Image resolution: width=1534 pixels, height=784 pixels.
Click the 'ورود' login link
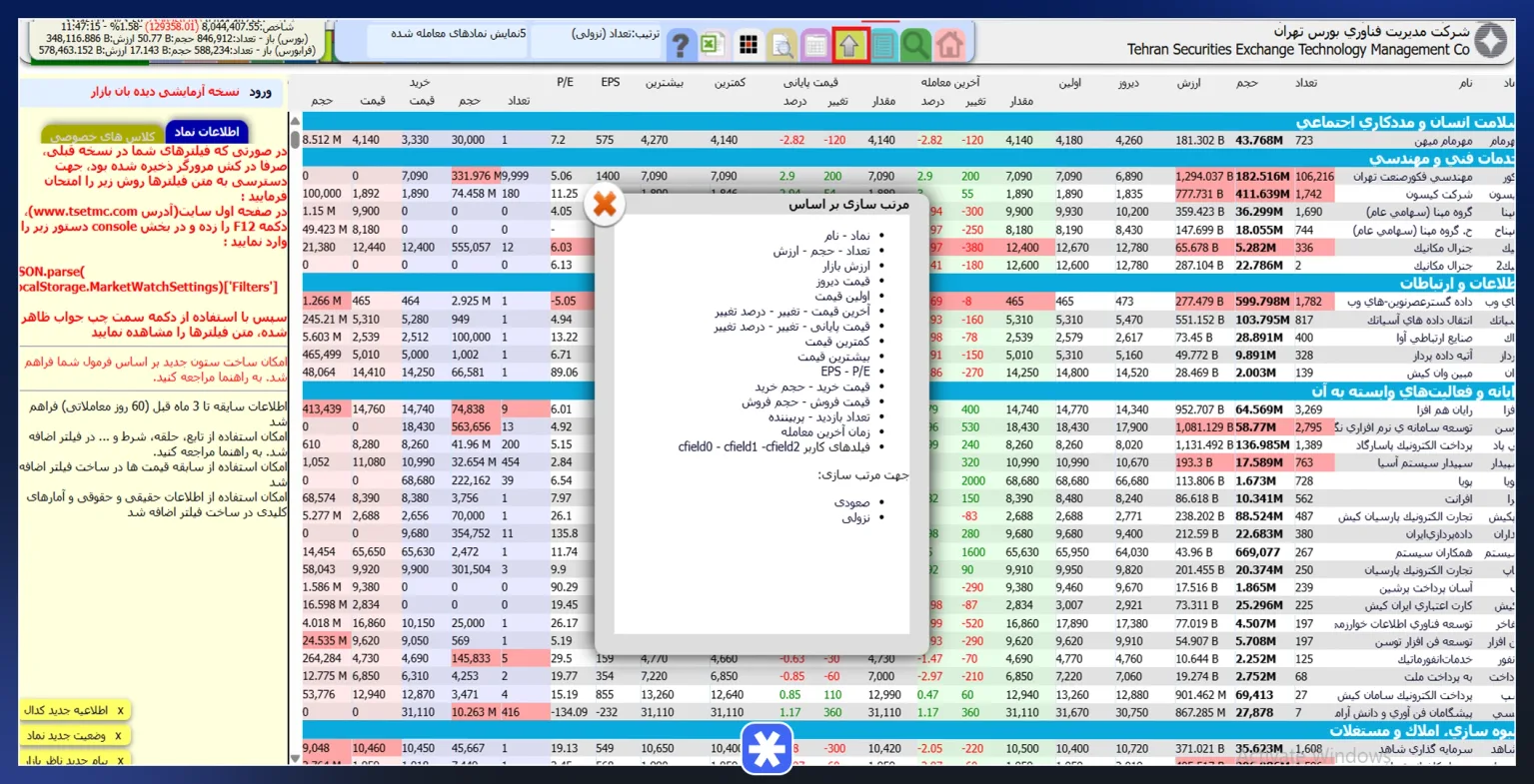[261, 92]
